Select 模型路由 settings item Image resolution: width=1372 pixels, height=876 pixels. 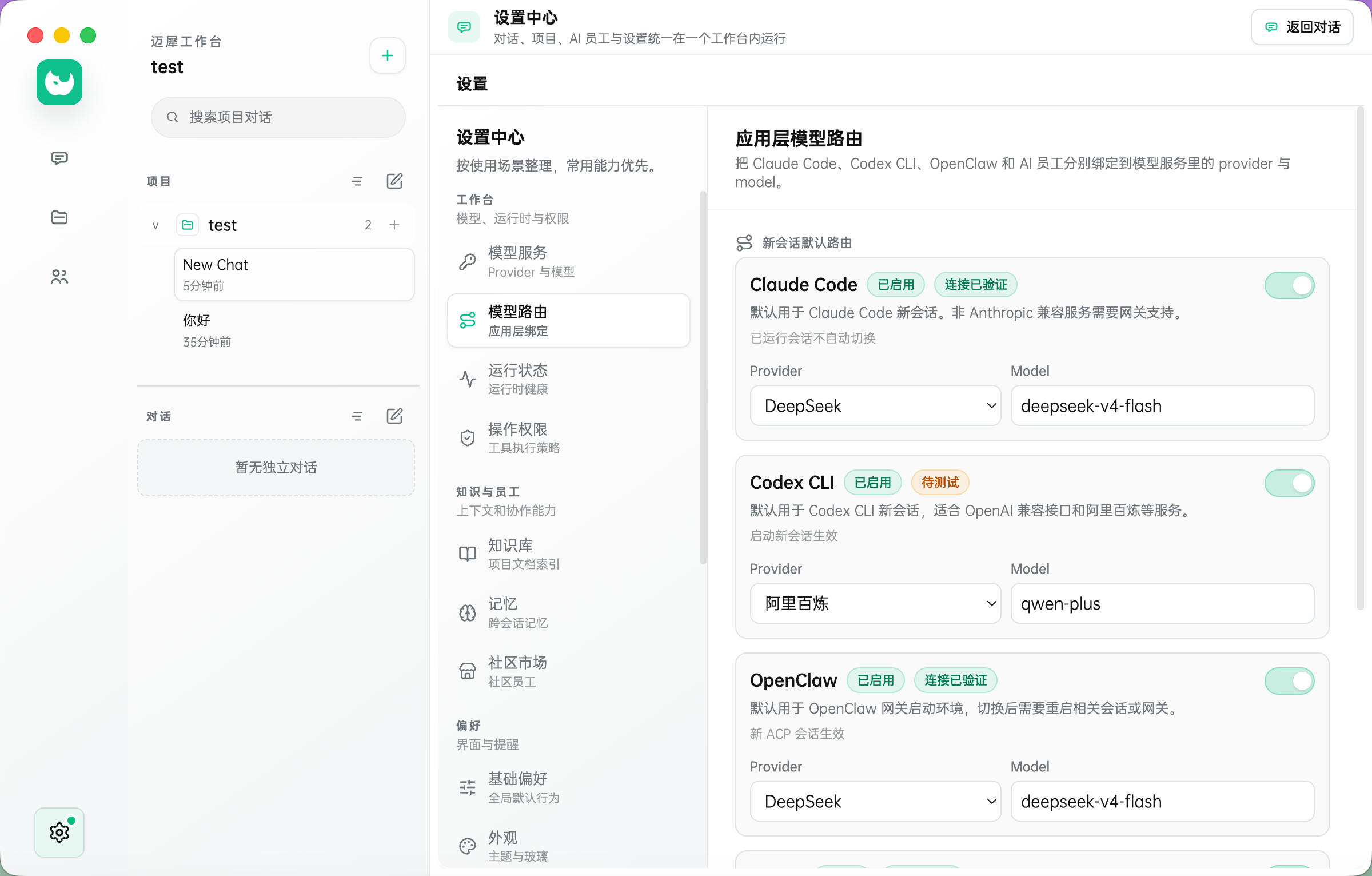(568, 321)
